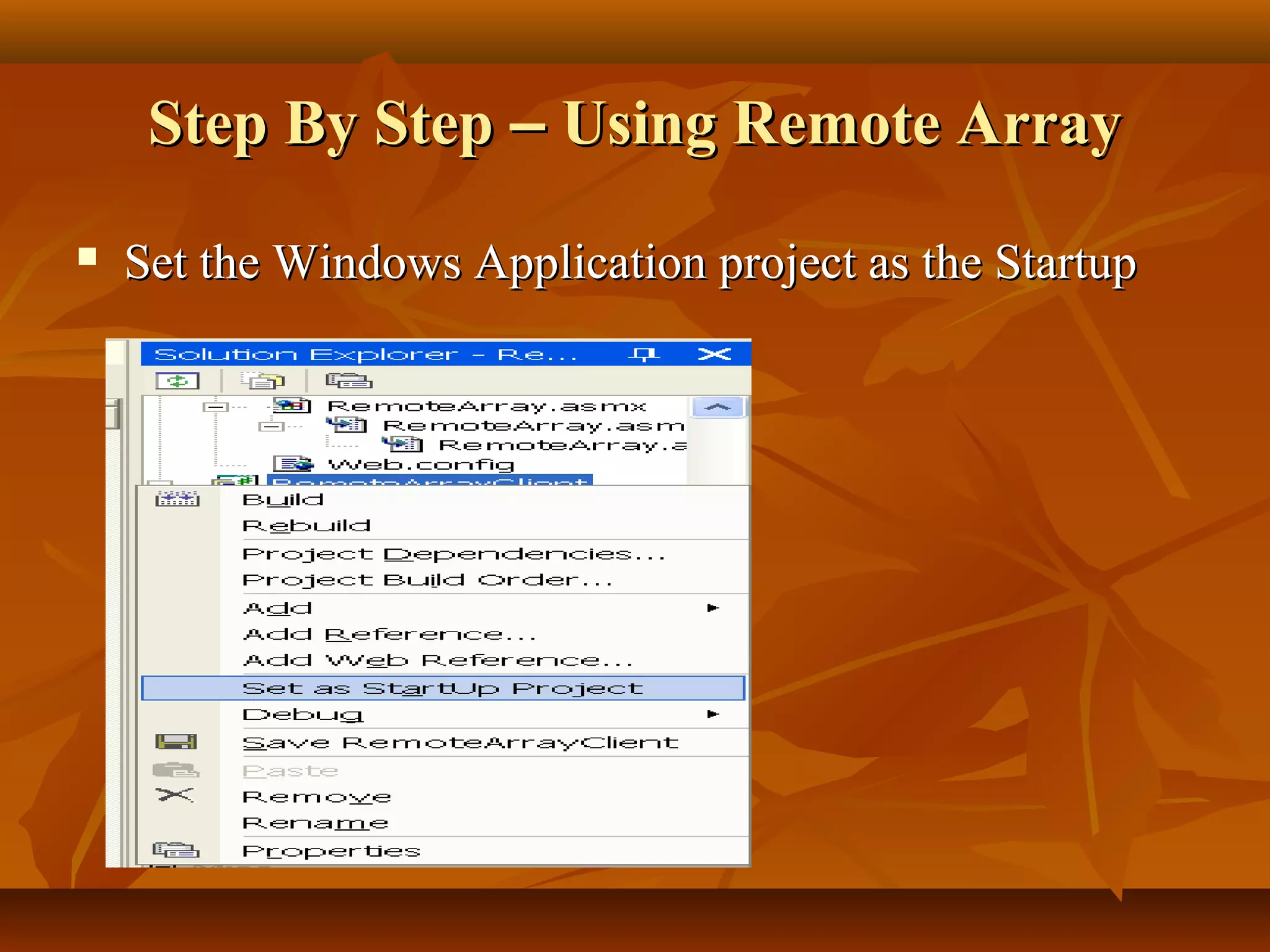Select Web.config in the tree
The height and width of the screenshot is (952, 1270).
421,464
